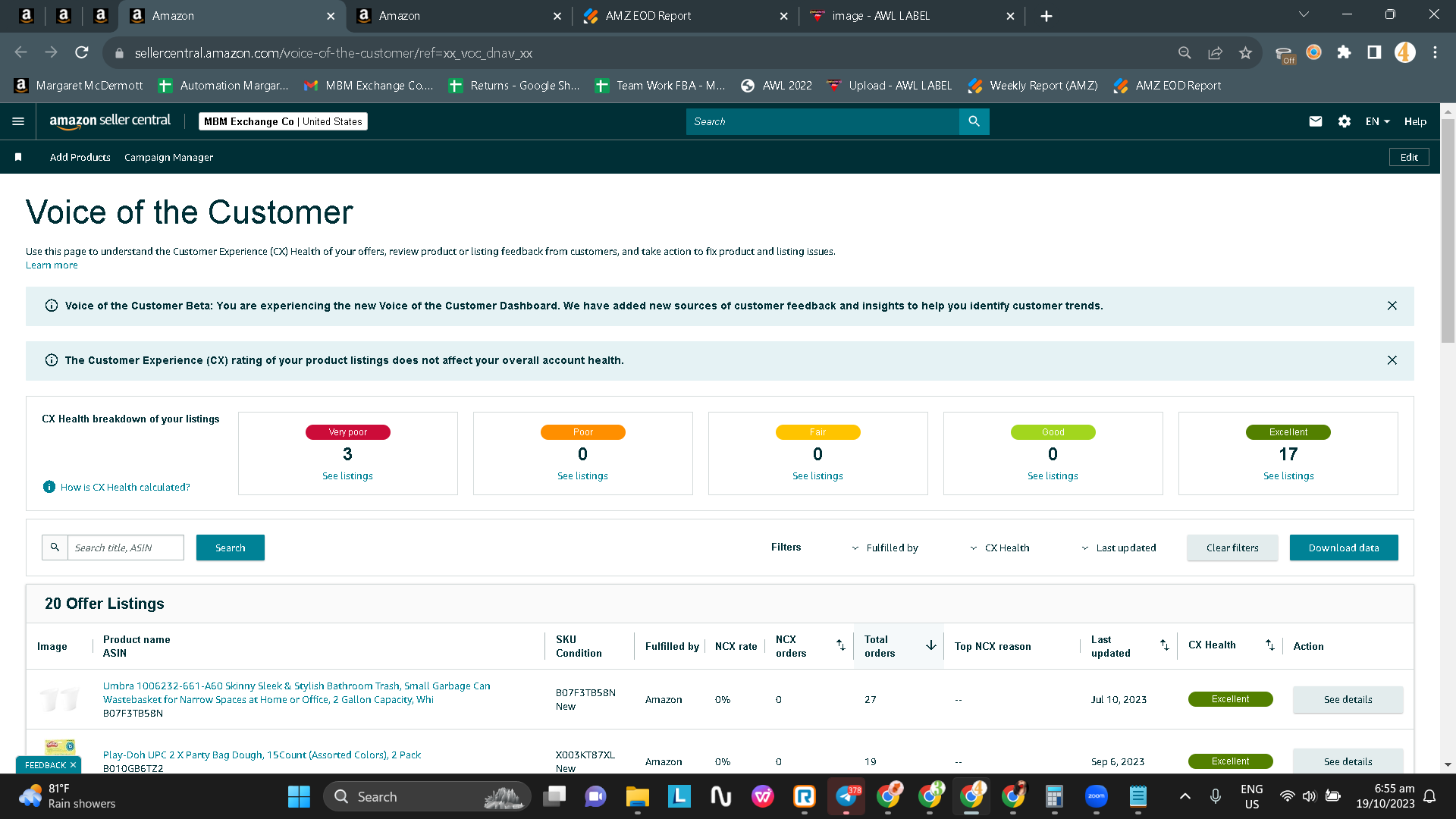Click the browser zoom magnifier icon
The image size is (1456, 819).
point(1185,52)
